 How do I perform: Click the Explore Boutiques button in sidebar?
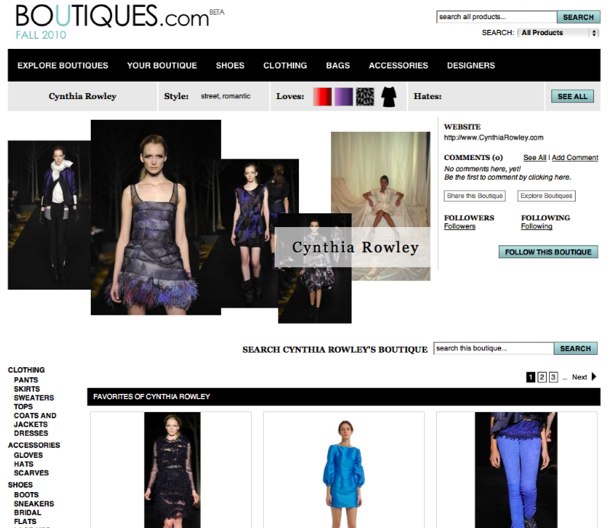coord(546,196)
